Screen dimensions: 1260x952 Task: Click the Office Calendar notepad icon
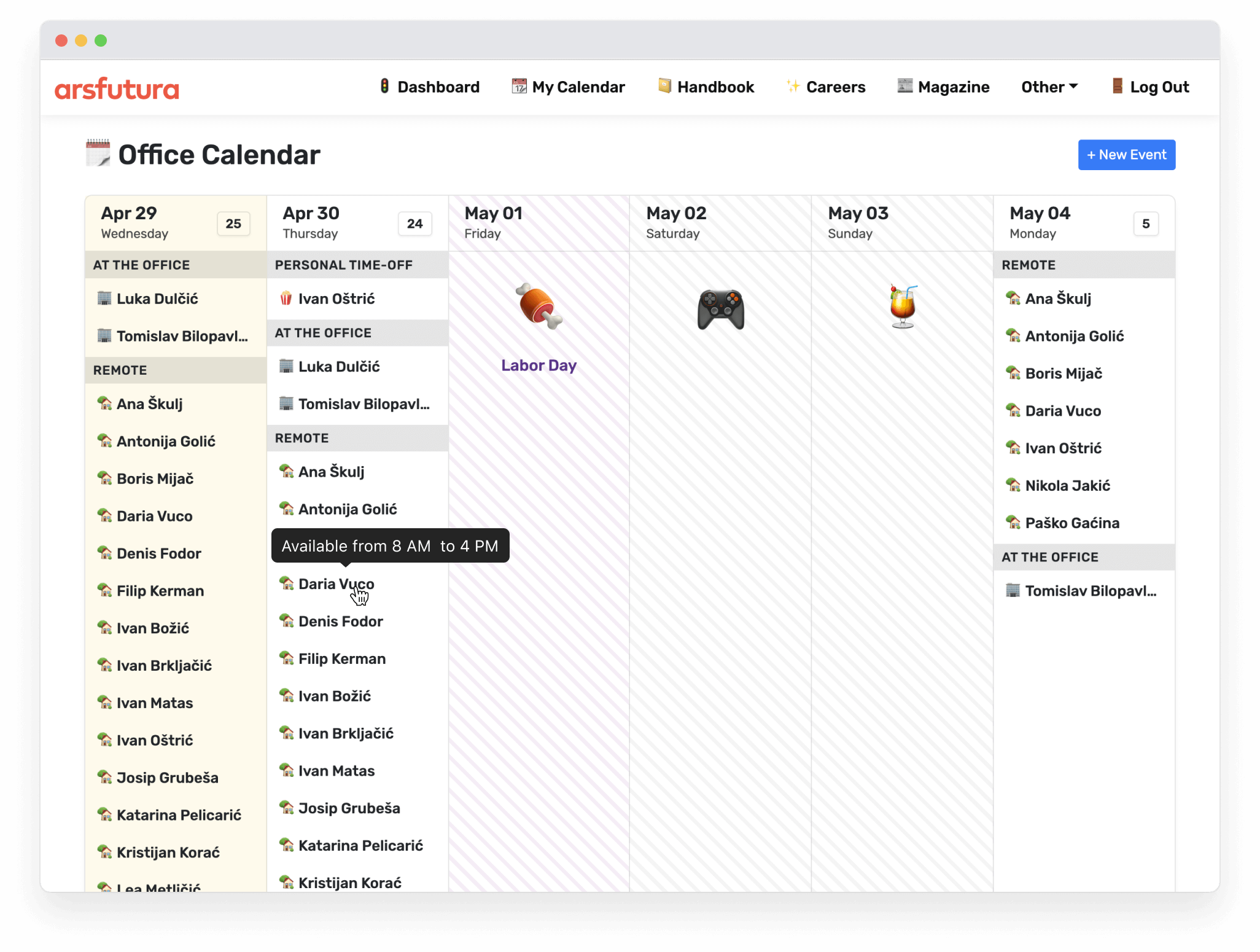point(98,154)
